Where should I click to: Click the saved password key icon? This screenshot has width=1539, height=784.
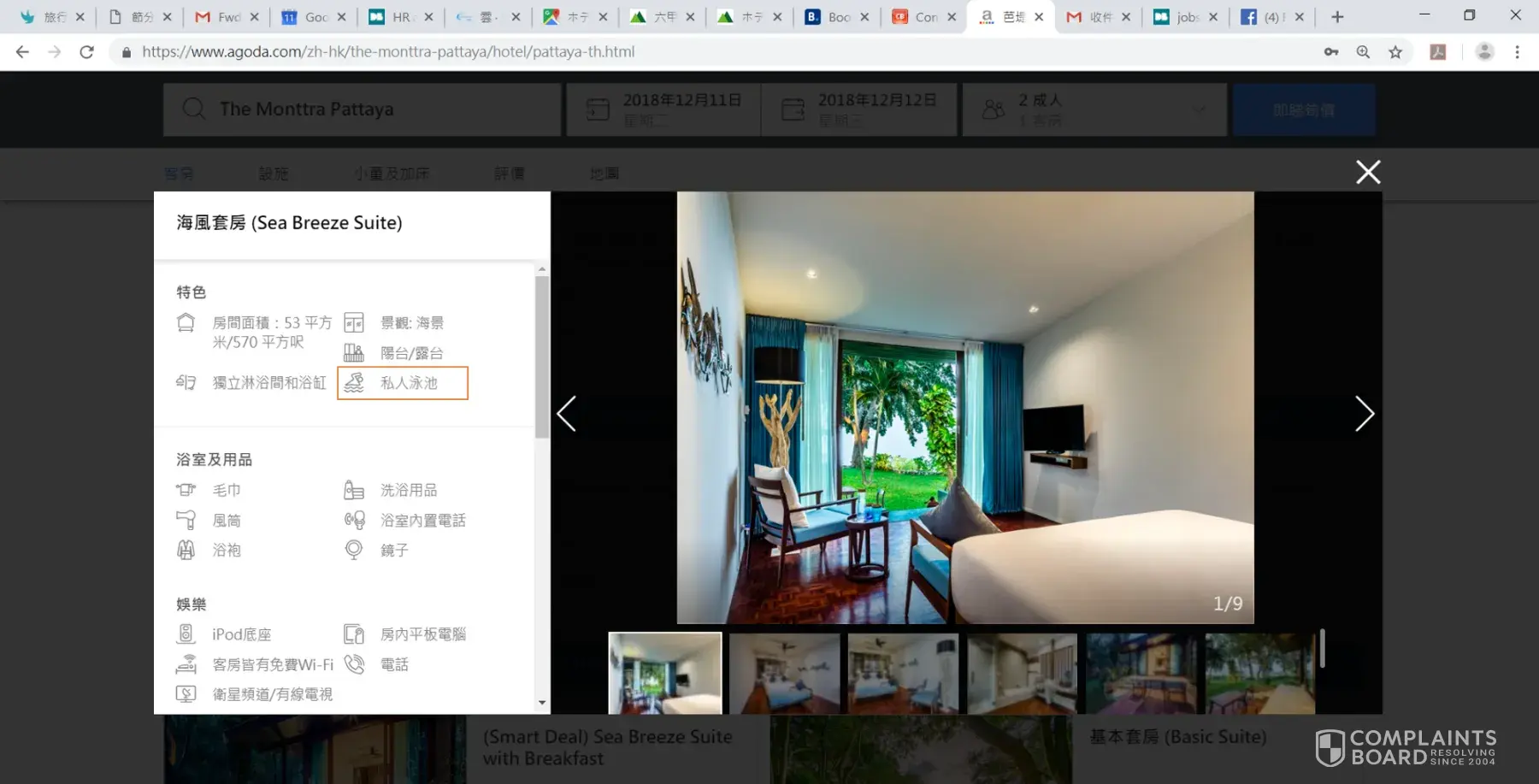pyautogui.click(x=1330, y=52)
